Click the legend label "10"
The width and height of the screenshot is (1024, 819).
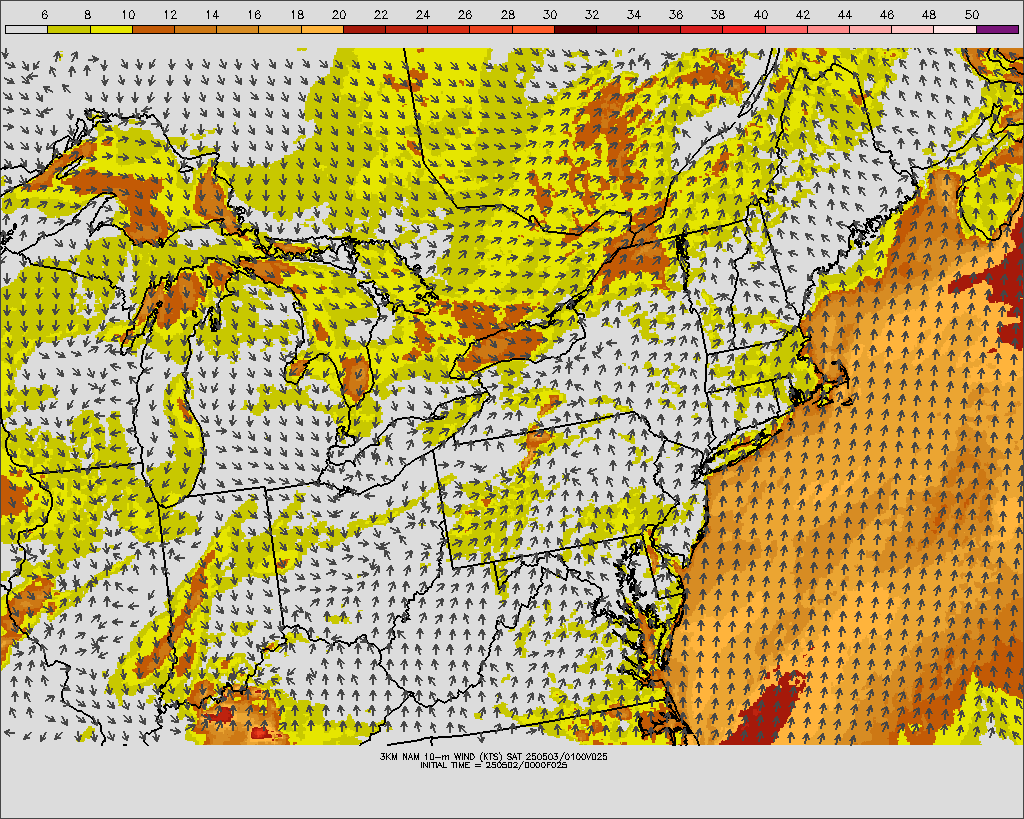(x=128, y=14)
